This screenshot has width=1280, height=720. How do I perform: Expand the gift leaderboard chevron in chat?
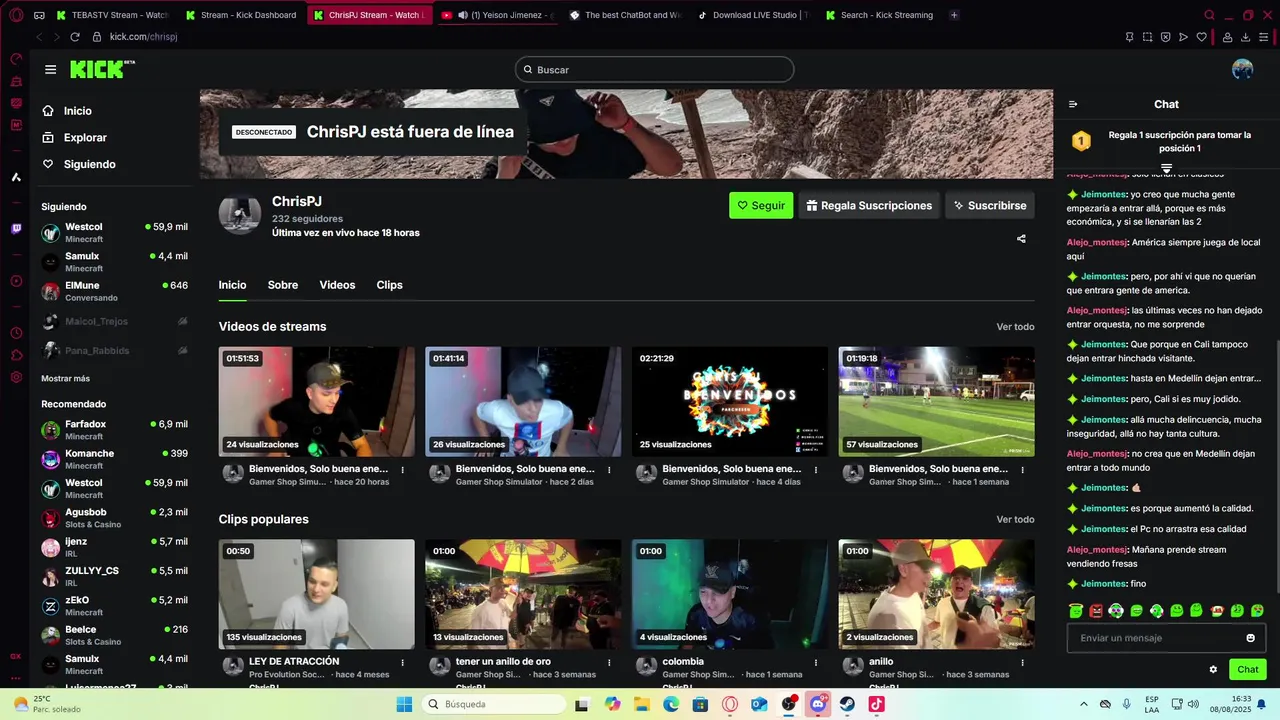[1166, 167]
